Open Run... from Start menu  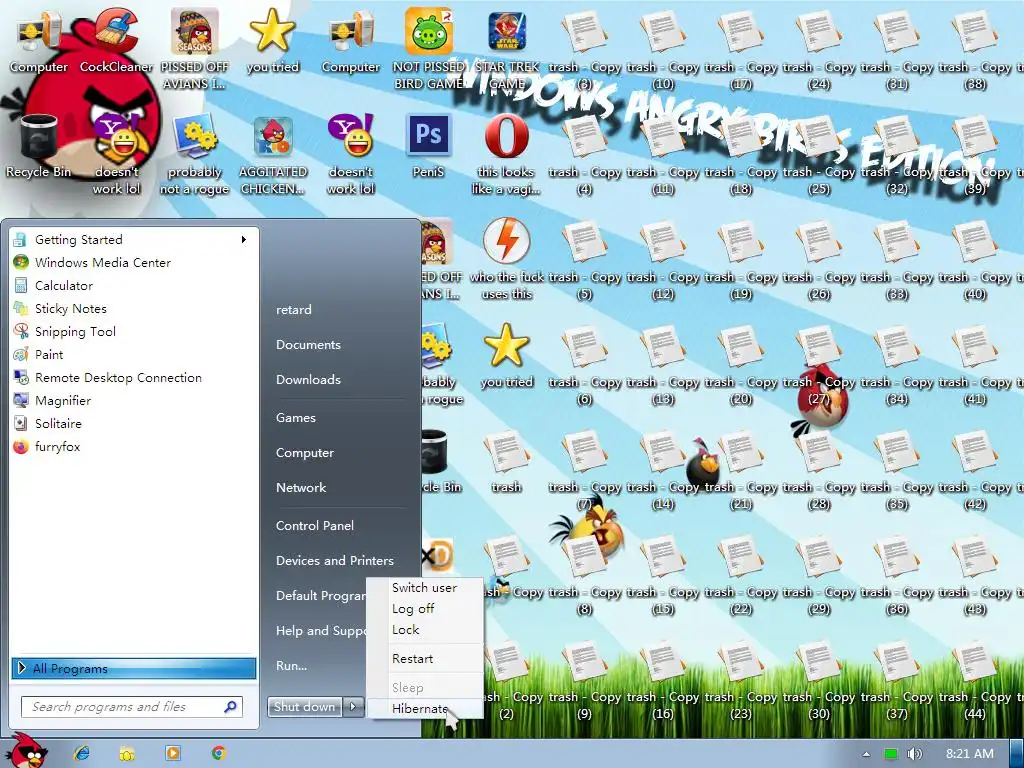[291, 666]
